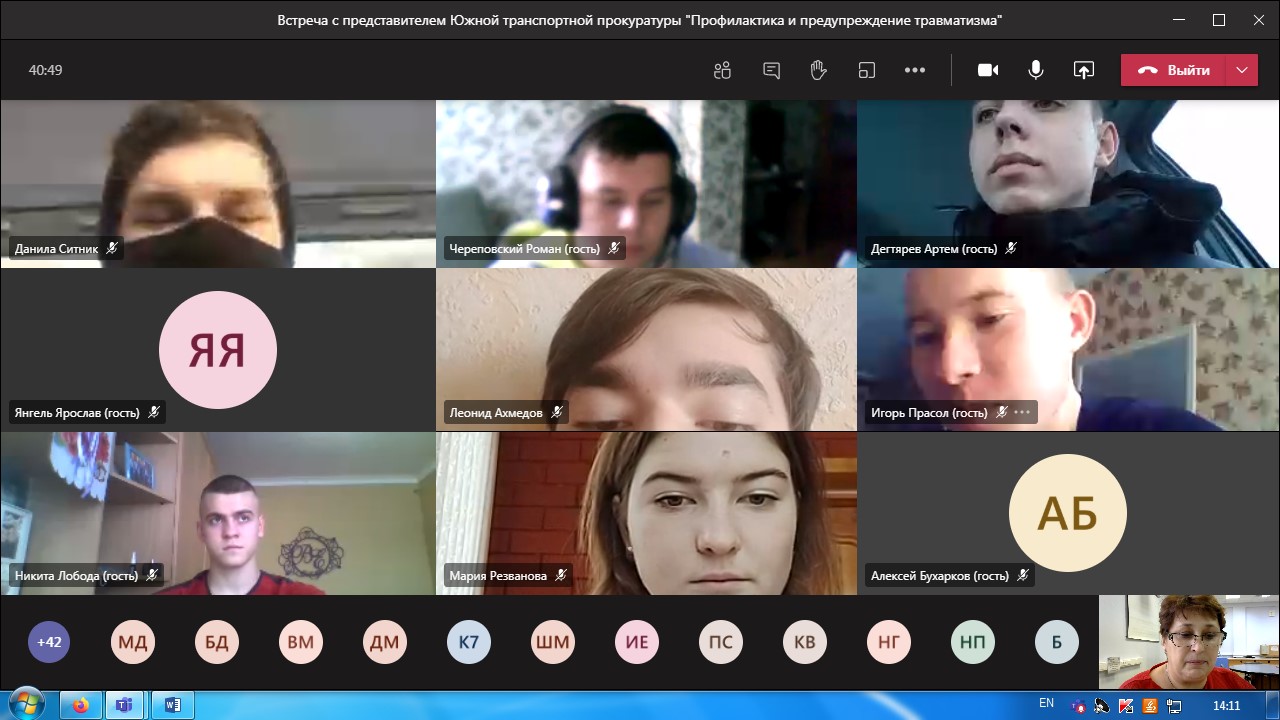Click the breakout rooms icon
This screenshot has height=720, width=1280.
coord(866,70)
